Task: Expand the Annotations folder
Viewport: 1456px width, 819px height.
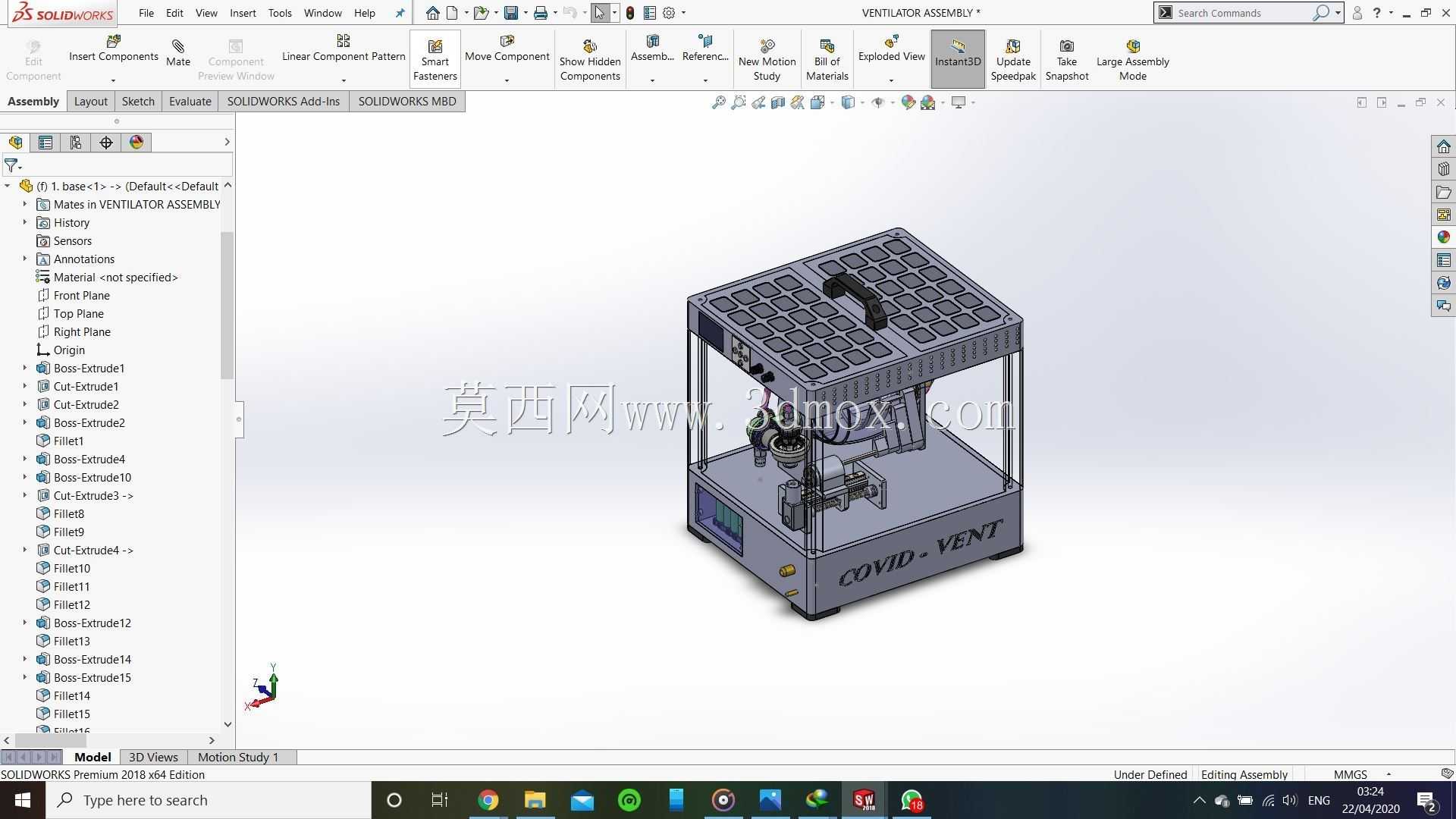Action: (25, 259)
